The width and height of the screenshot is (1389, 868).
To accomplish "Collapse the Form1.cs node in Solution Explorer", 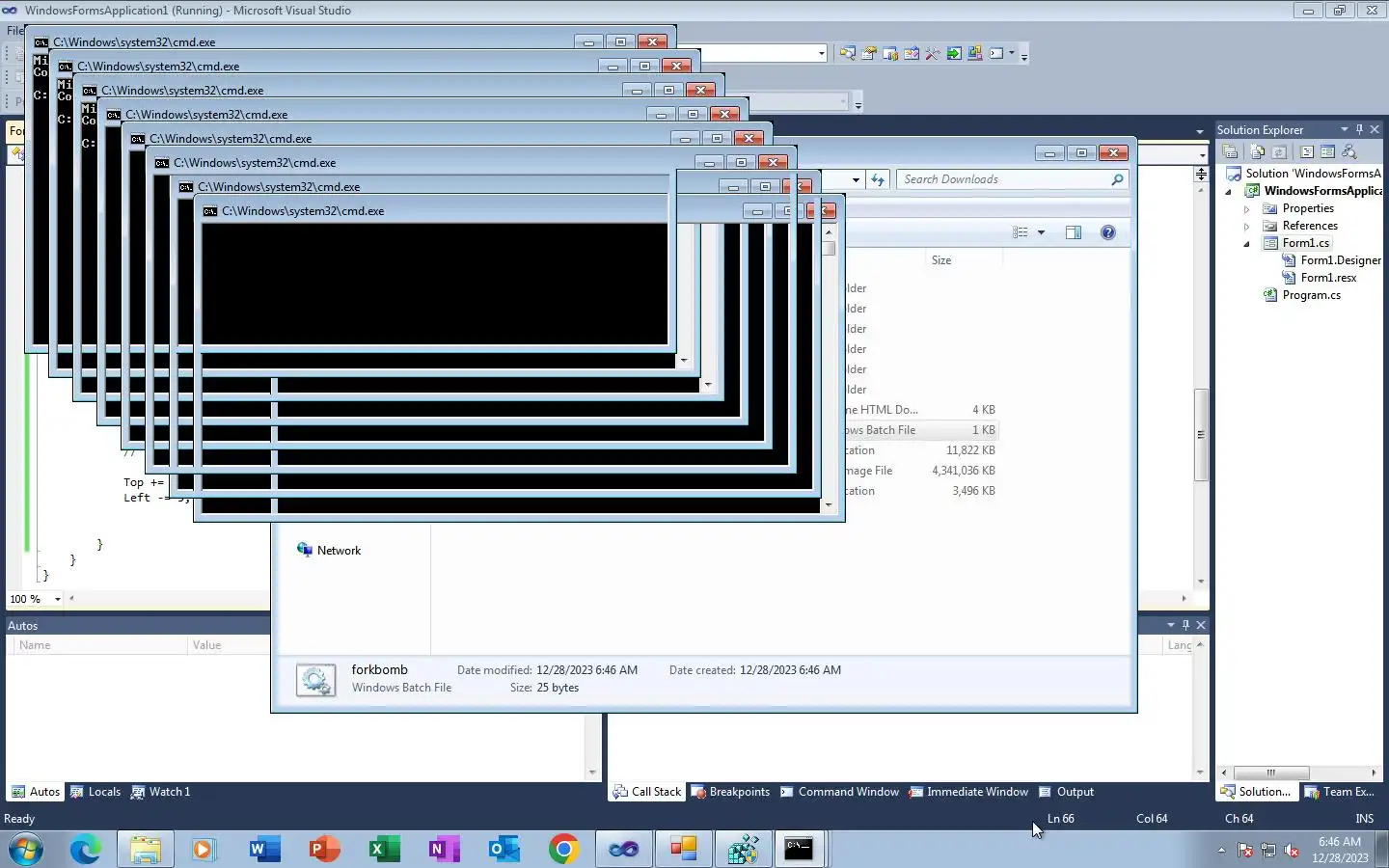I will coord(1246,244).
